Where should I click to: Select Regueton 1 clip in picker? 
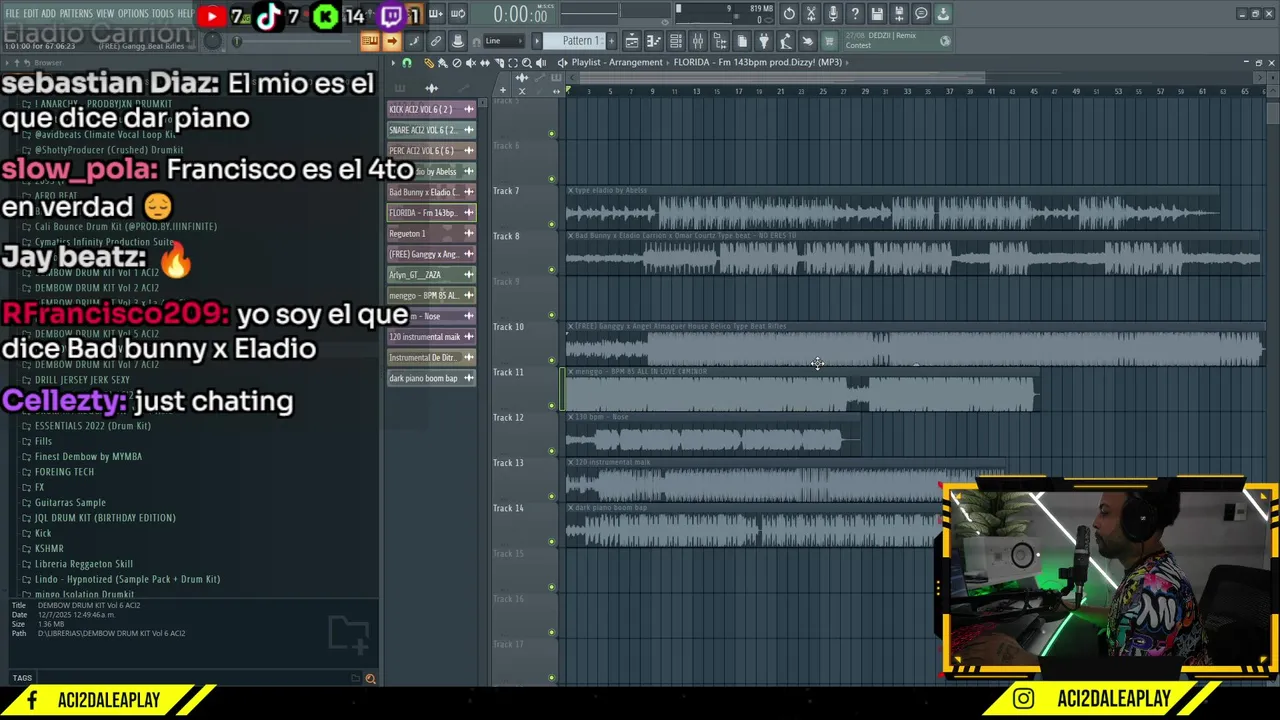point(431,233)
